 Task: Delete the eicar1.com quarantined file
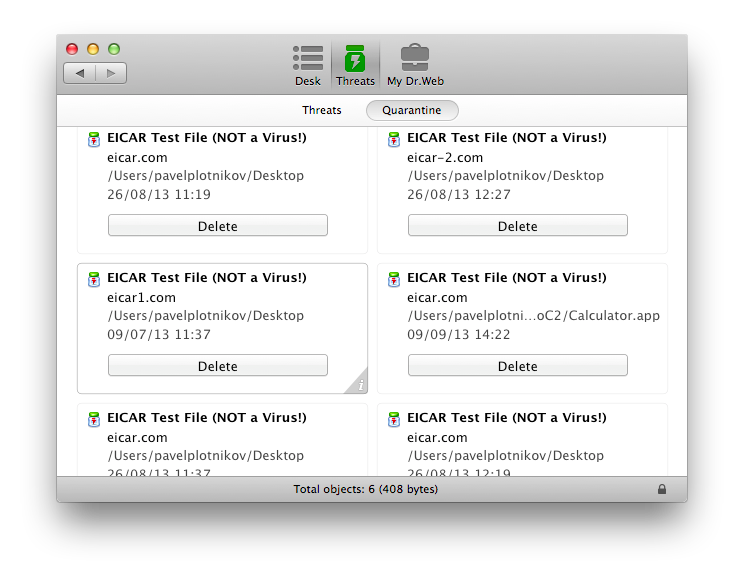tap(218, 365)
